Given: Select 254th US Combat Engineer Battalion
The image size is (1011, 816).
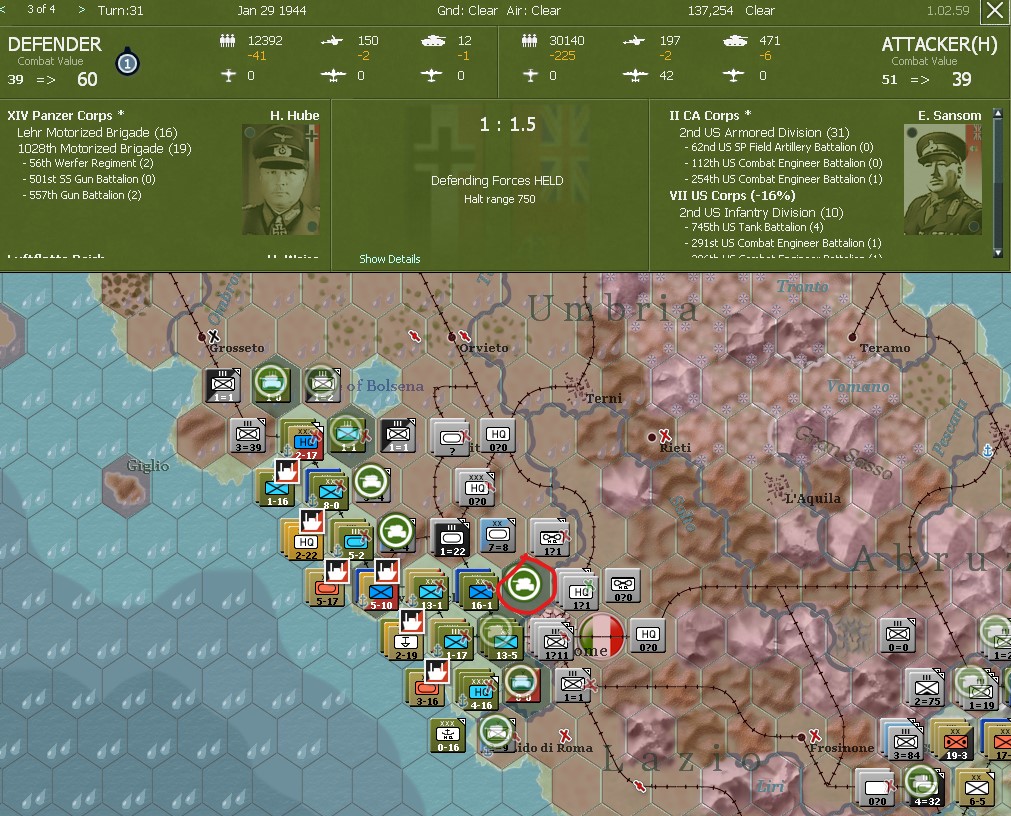Looking at the screenshot, I should pyautogui.click(x=783, y=179).
